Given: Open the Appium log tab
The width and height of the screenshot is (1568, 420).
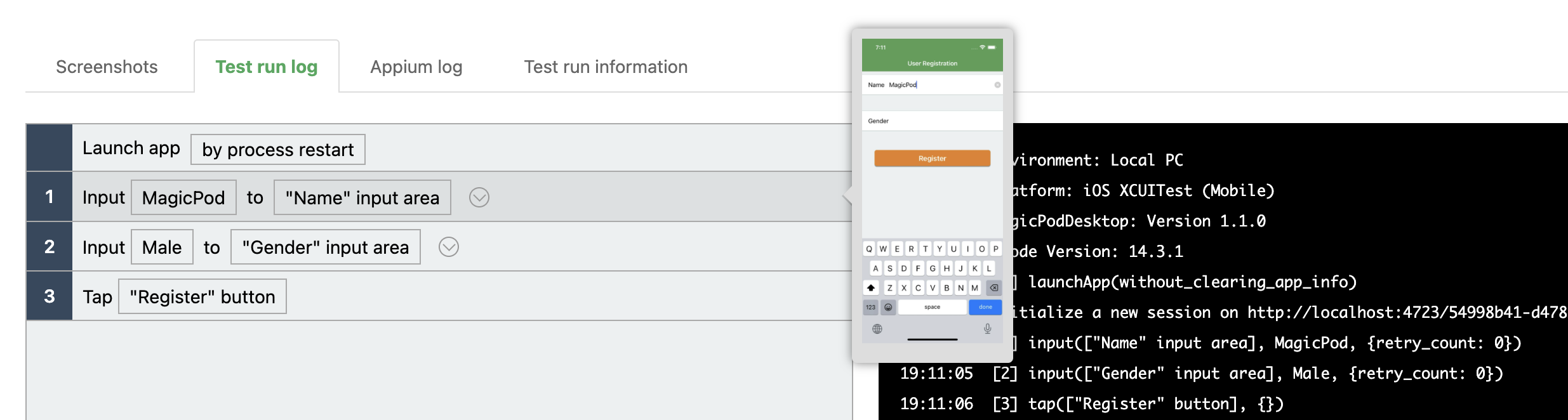Looking at the screenshot, I should [416, 67].
